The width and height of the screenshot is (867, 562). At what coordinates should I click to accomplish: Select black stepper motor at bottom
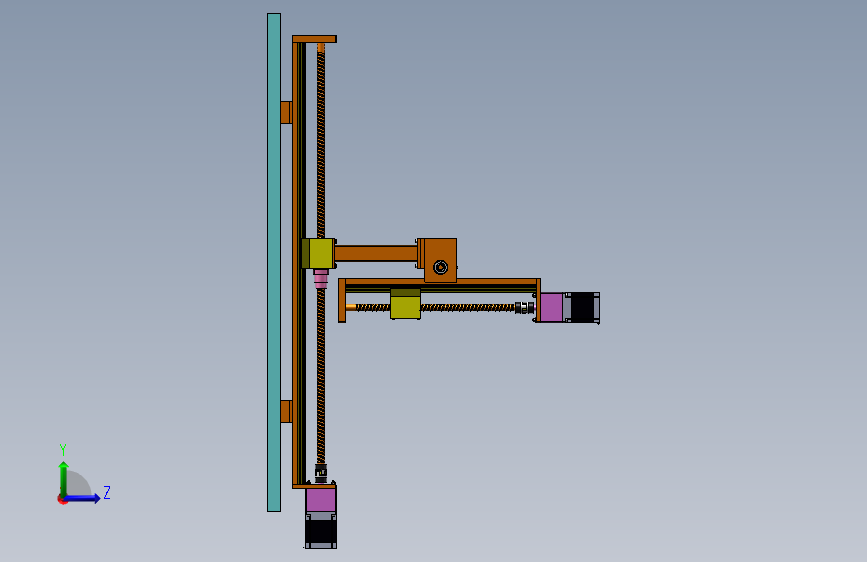point(321,533)
